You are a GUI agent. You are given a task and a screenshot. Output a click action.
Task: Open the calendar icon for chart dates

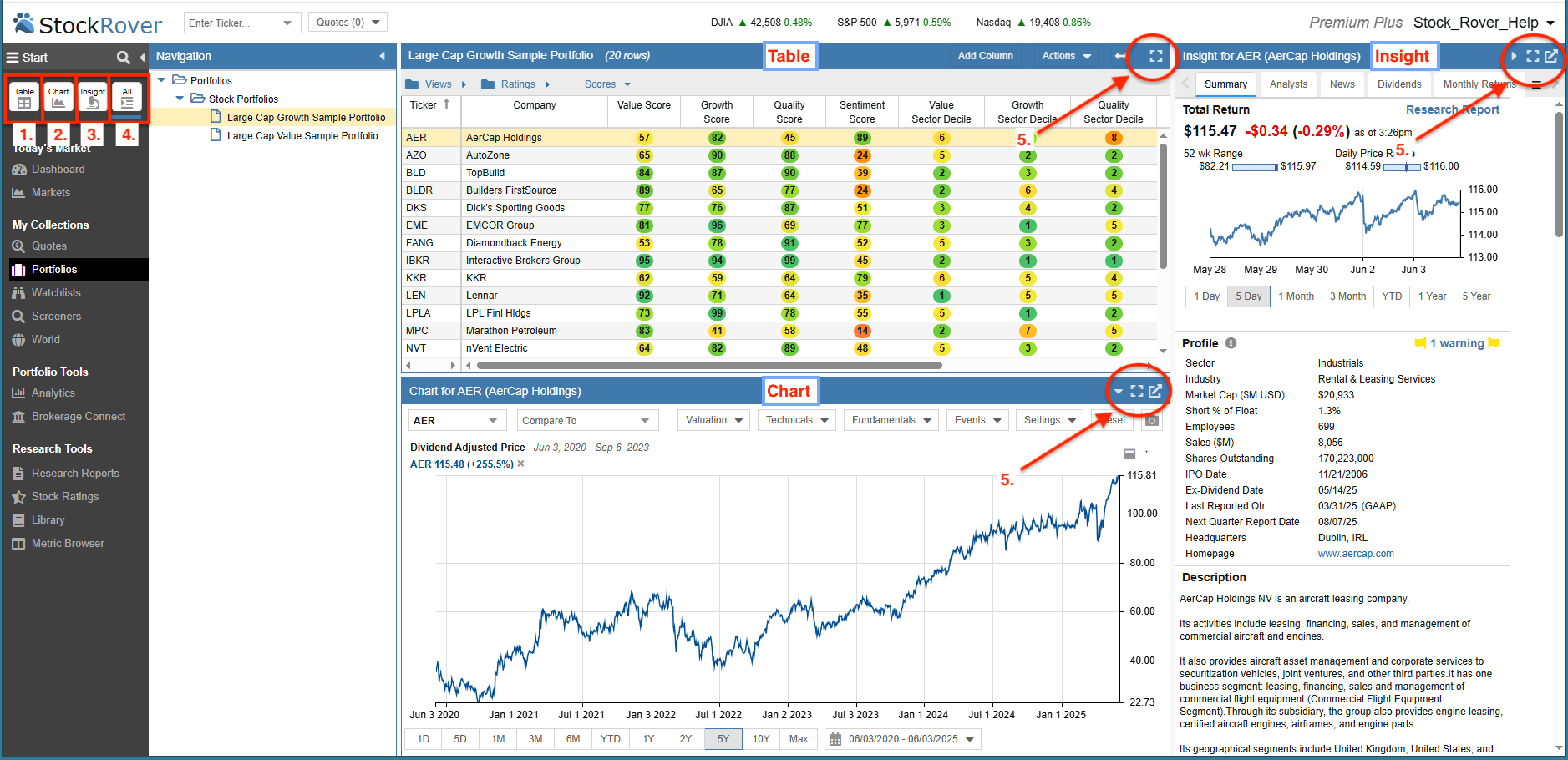pos(835,739)
